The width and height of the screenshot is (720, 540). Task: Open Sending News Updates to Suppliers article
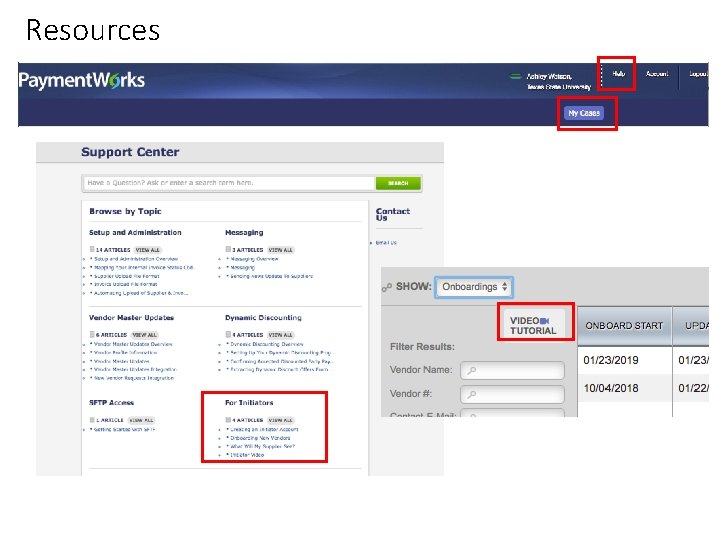(271, 276)
